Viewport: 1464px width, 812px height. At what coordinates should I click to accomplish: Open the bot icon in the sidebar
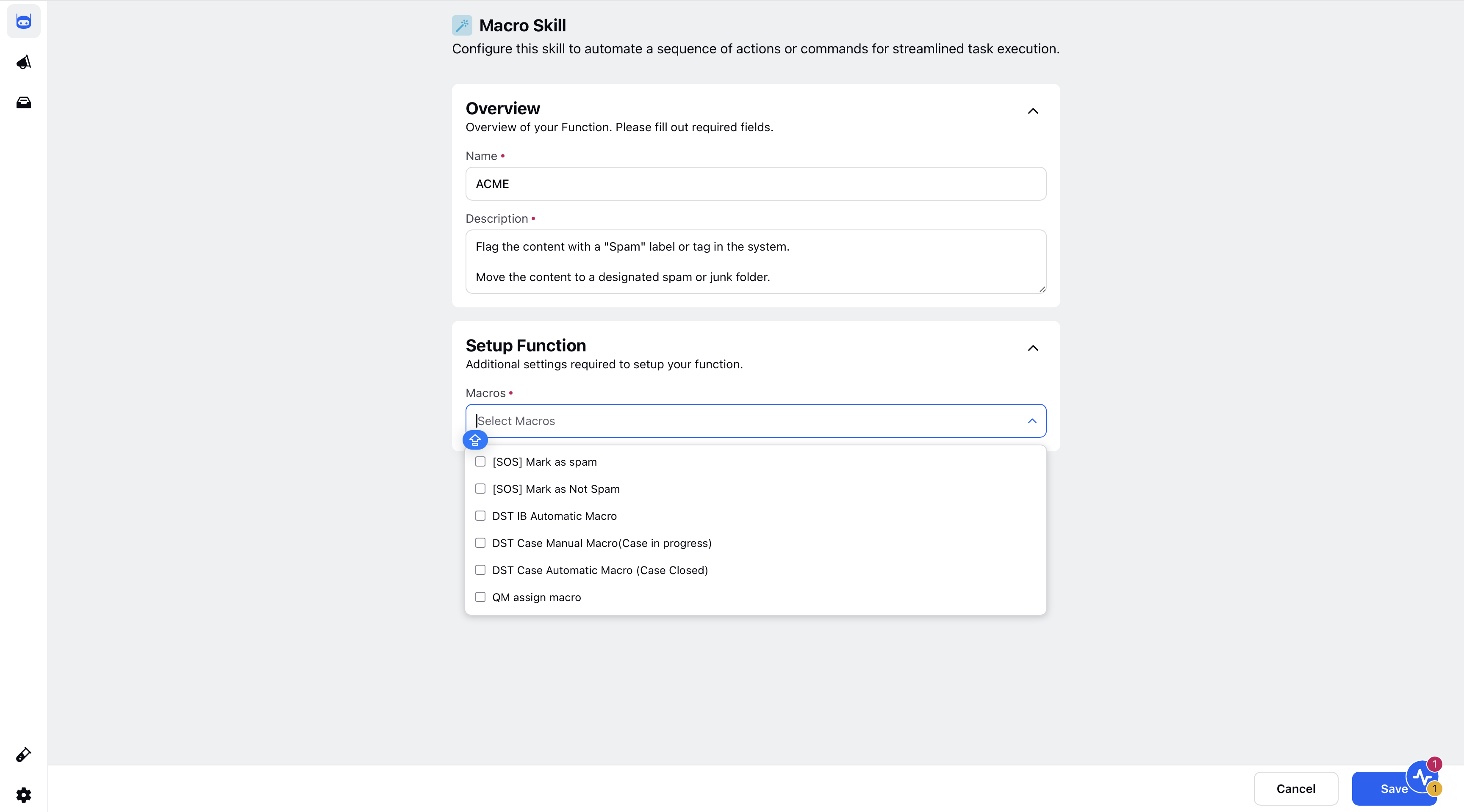coord(23,22)
